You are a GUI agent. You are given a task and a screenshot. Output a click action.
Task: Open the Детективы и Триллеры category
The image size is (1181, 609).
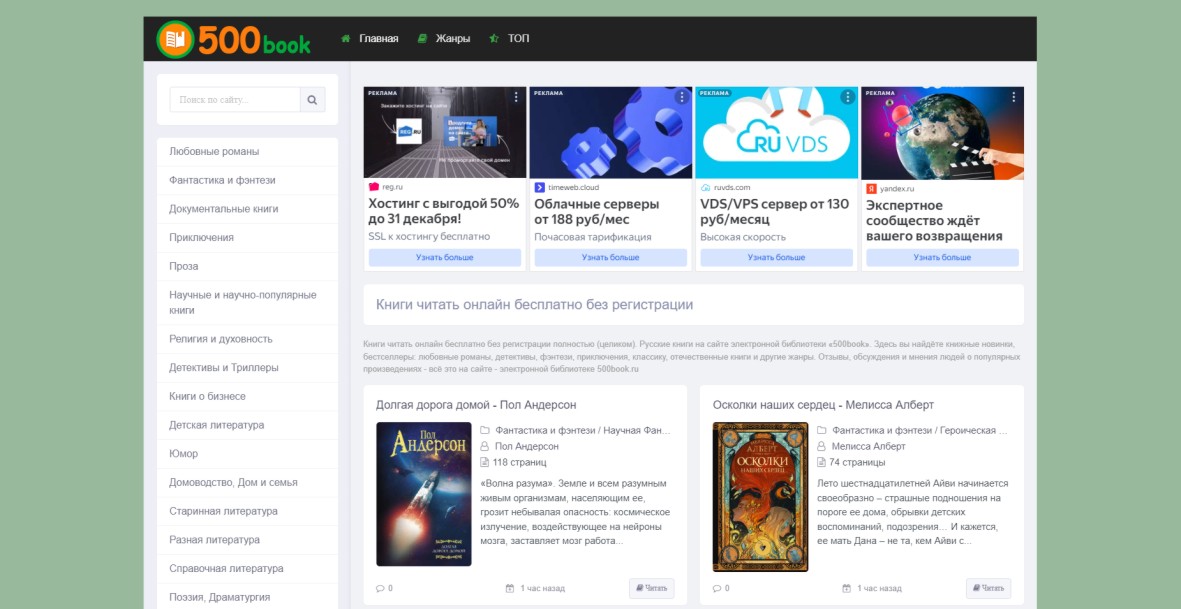pyautogui.click(x=224, y=368)
